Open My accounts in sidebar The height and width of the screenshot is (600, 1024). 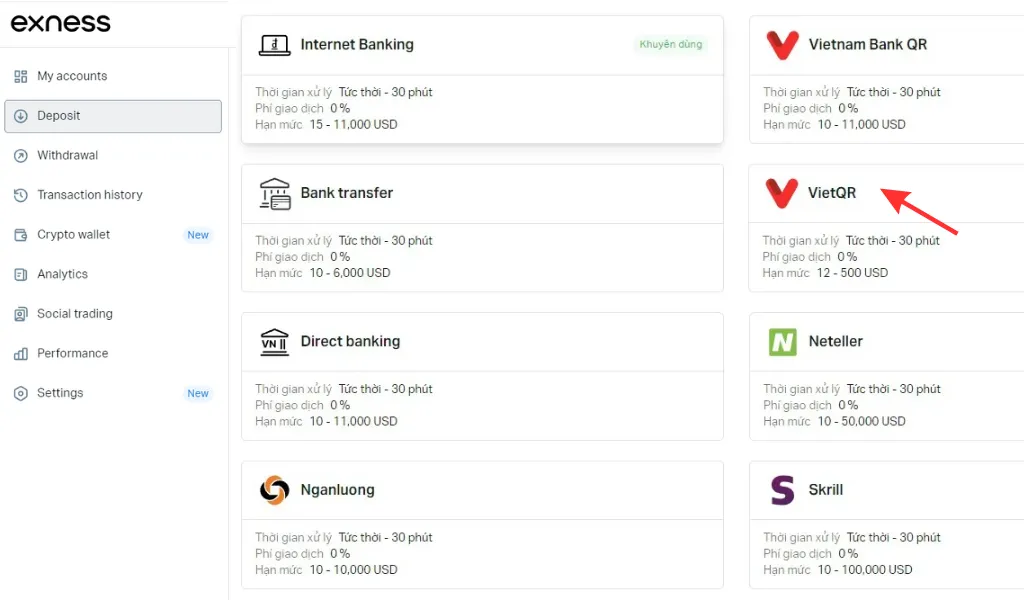click(72, 76)
